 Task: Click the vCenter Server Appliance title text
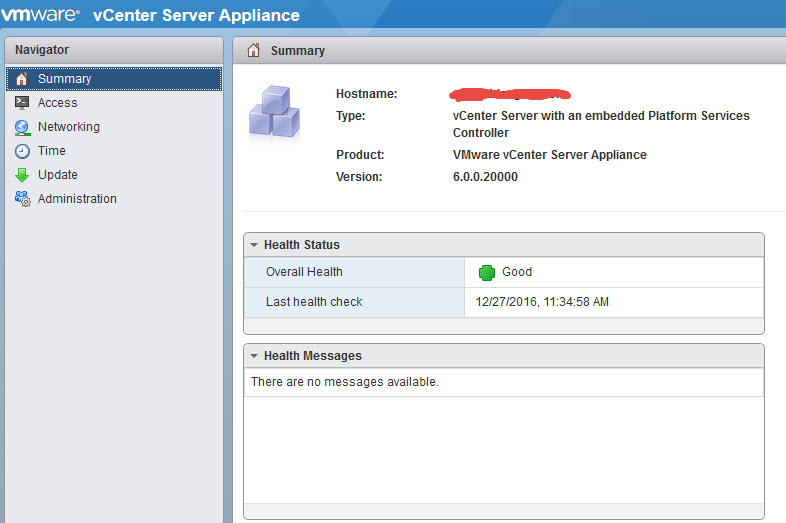[196, 15]
